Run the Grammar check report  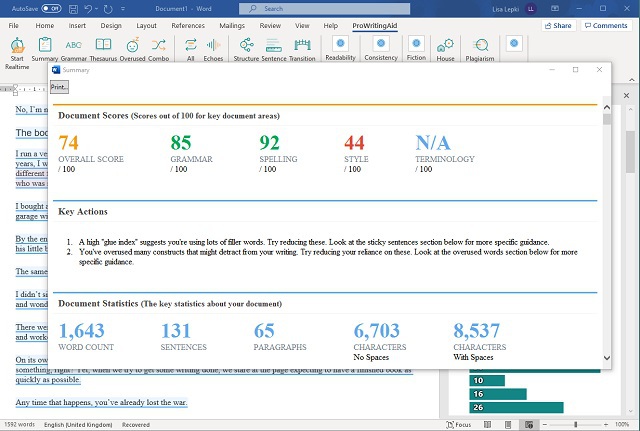coord(73,49)
